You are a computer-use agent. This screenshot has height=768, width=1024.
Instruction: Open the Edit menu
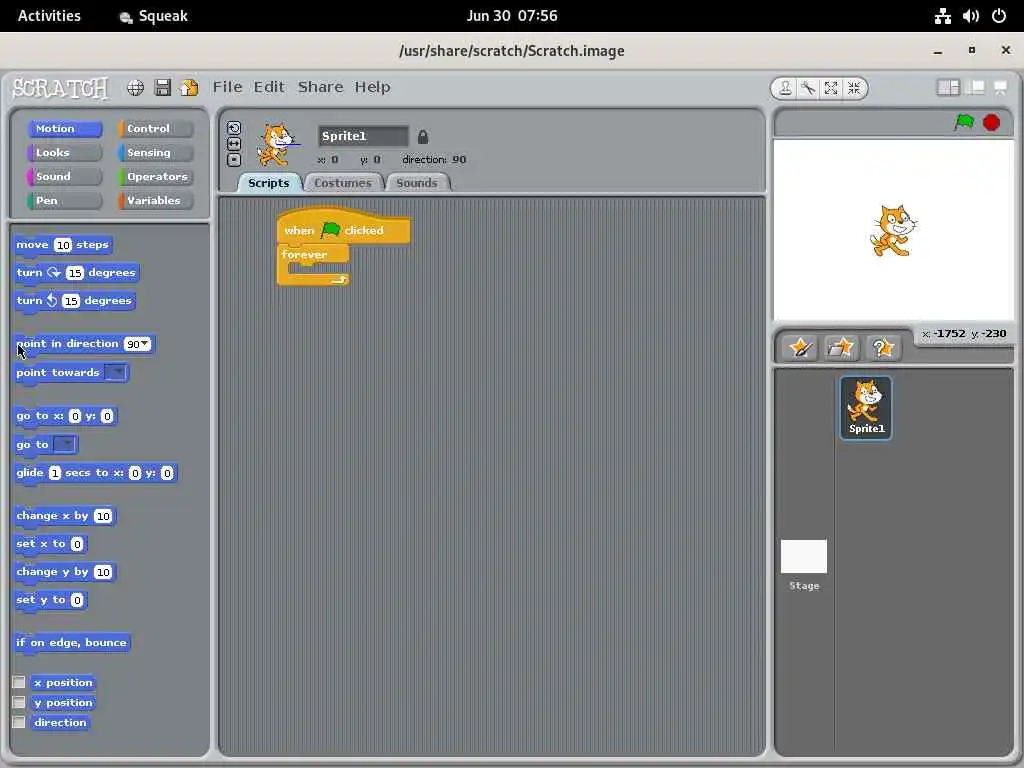[269, 87]
